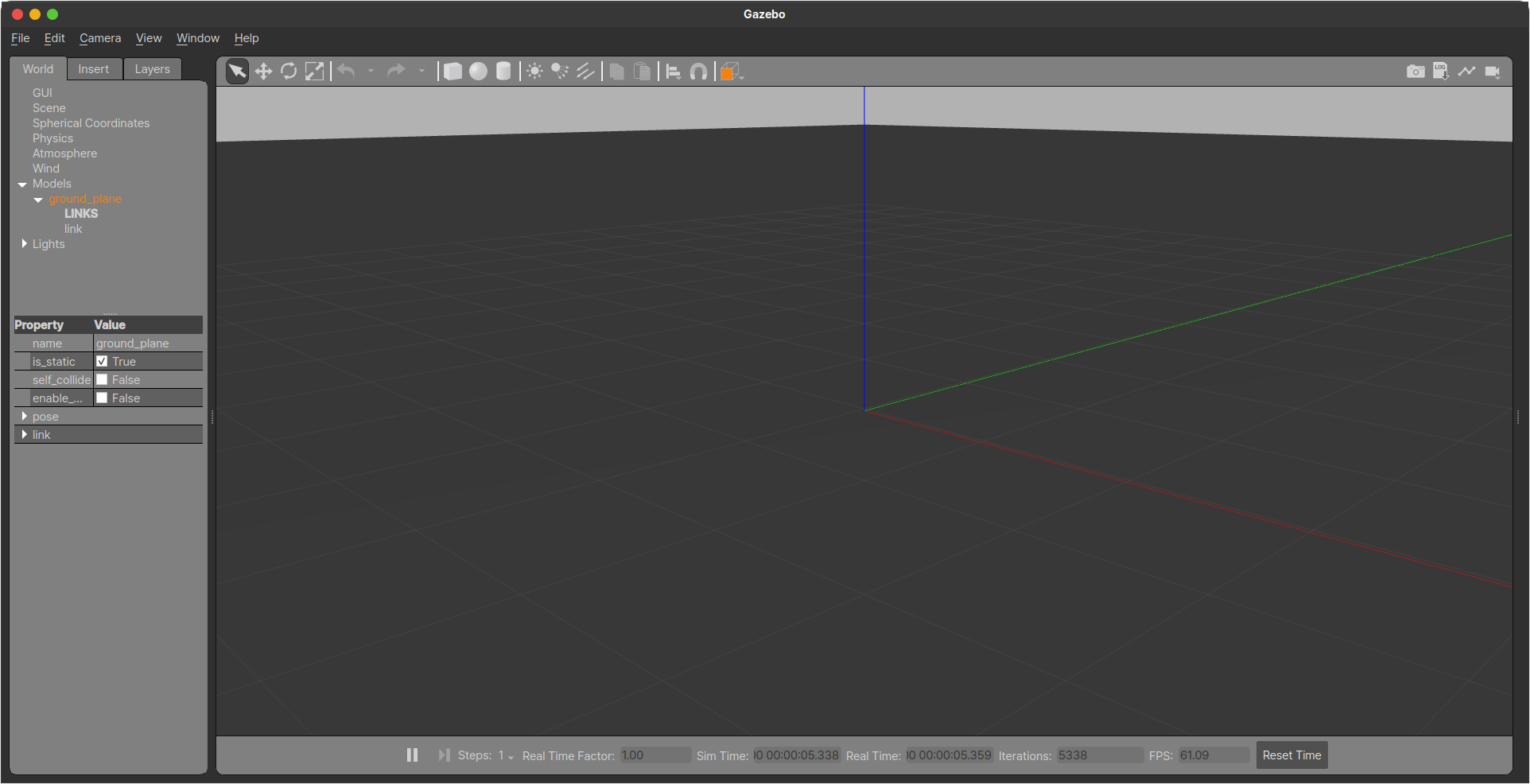Viewport: 1530px width, 784px height.
Task: Activate the rotate mode tool
Action: point(289,72)
